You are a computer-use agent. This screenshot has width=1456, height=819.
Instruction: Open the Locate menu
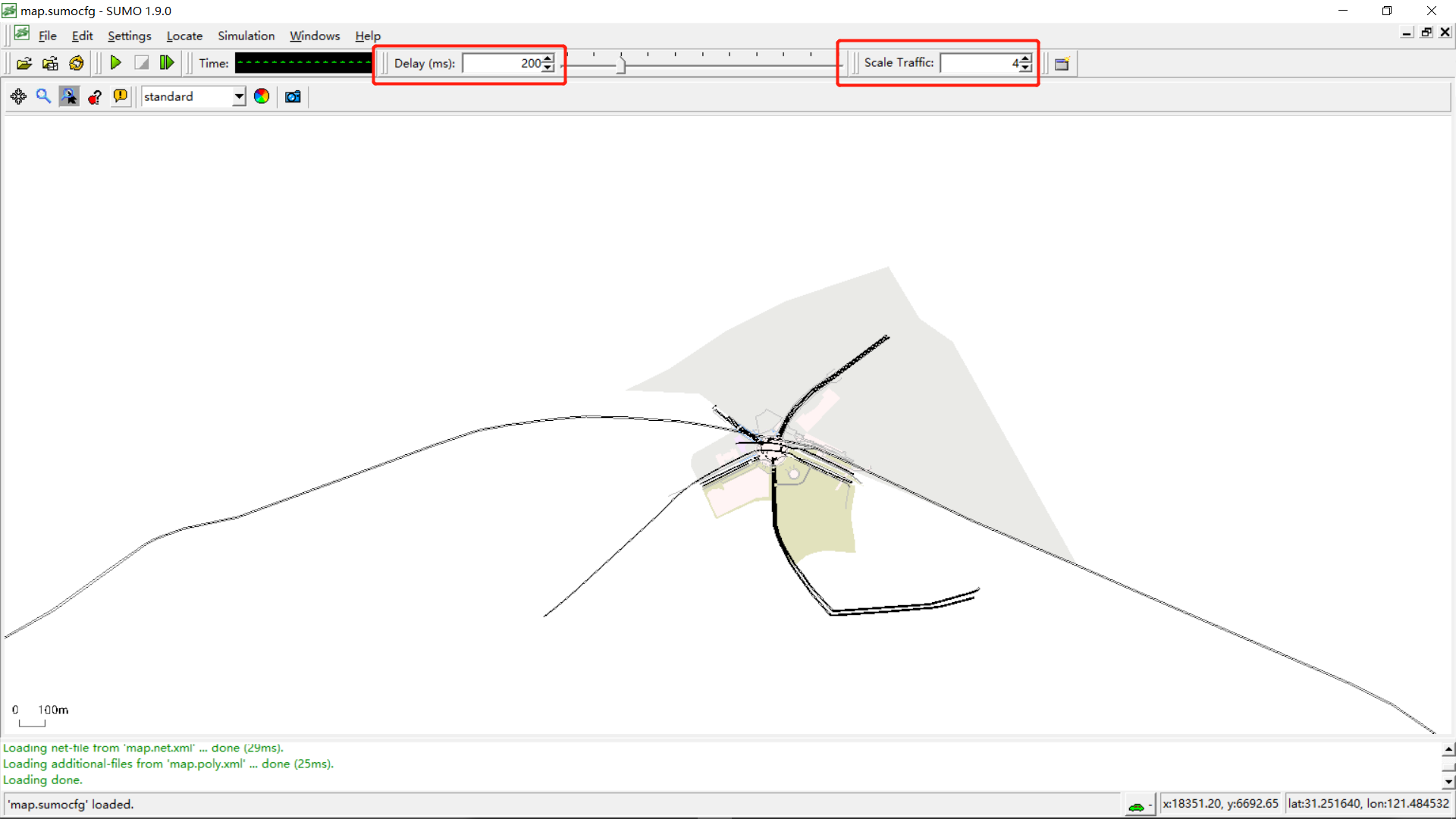[184, 36]
